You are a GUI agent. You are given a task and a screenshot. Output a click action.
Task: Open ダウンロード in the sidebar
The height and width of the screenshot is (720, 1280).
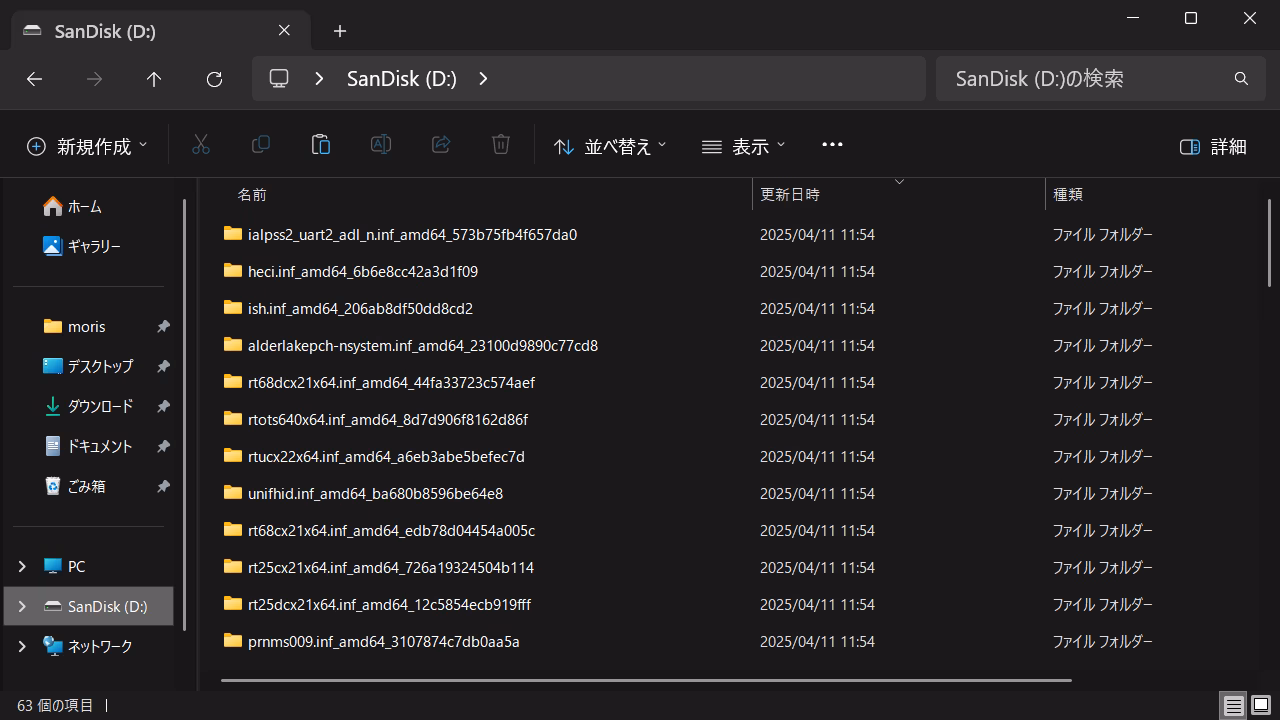point(99,406)
